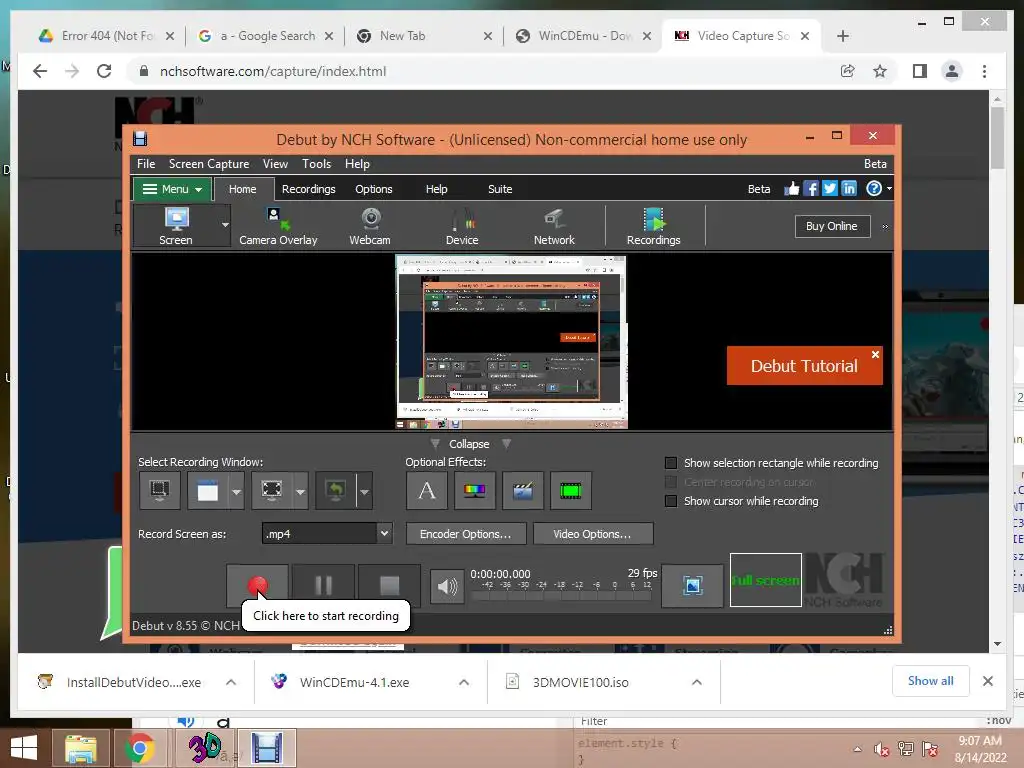Open Camera Overlay in Debut toolbar
1024x768 pixels.
coord(278,225)
